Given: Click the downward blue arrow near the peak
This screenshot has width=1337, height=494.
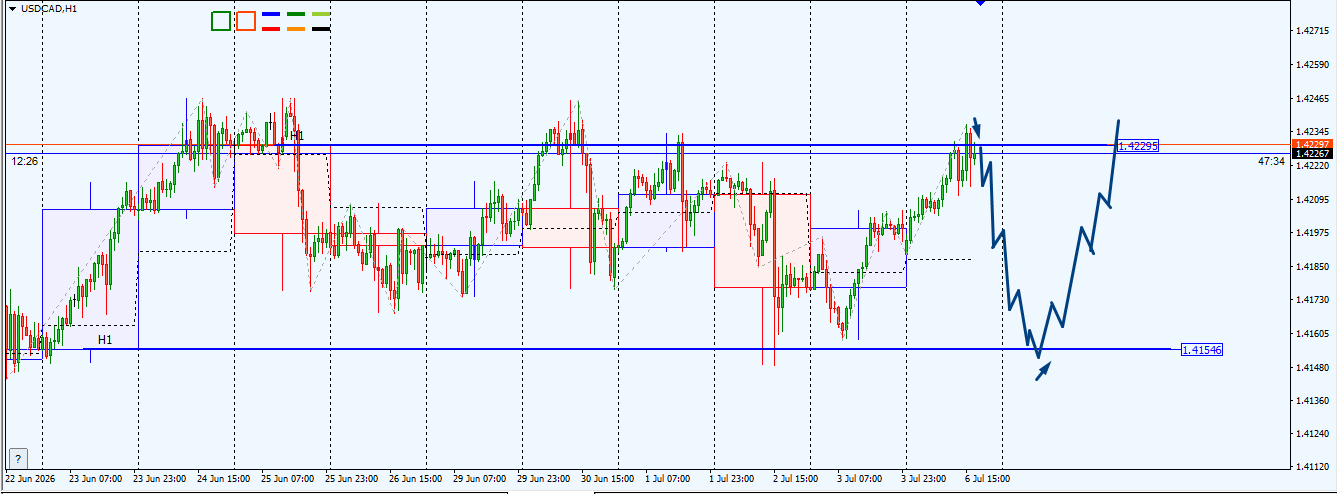Looking at the screenshot, I should click(977, 128).
